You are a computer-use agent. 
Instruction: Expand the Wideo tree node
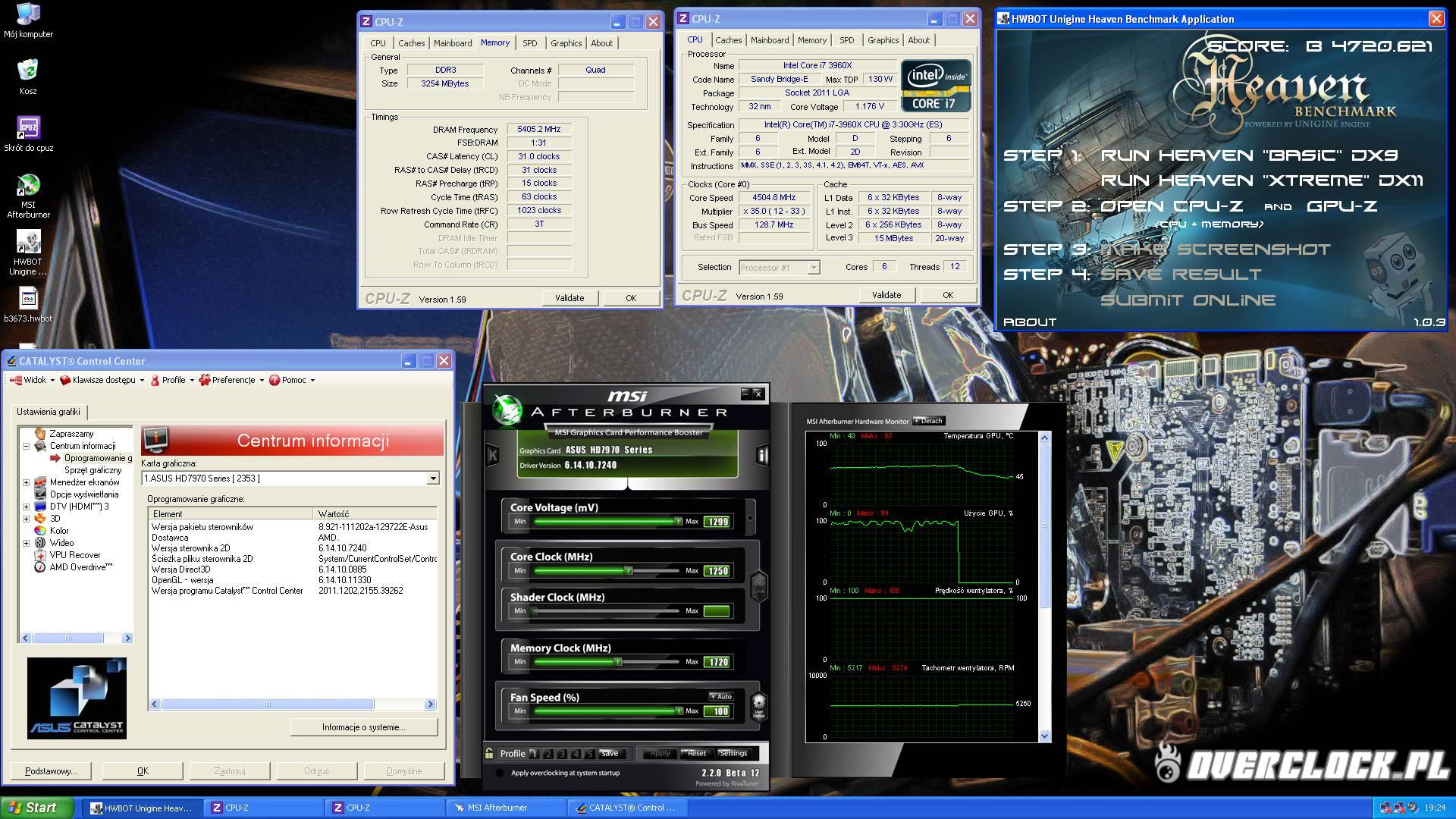tap(26, 543)
